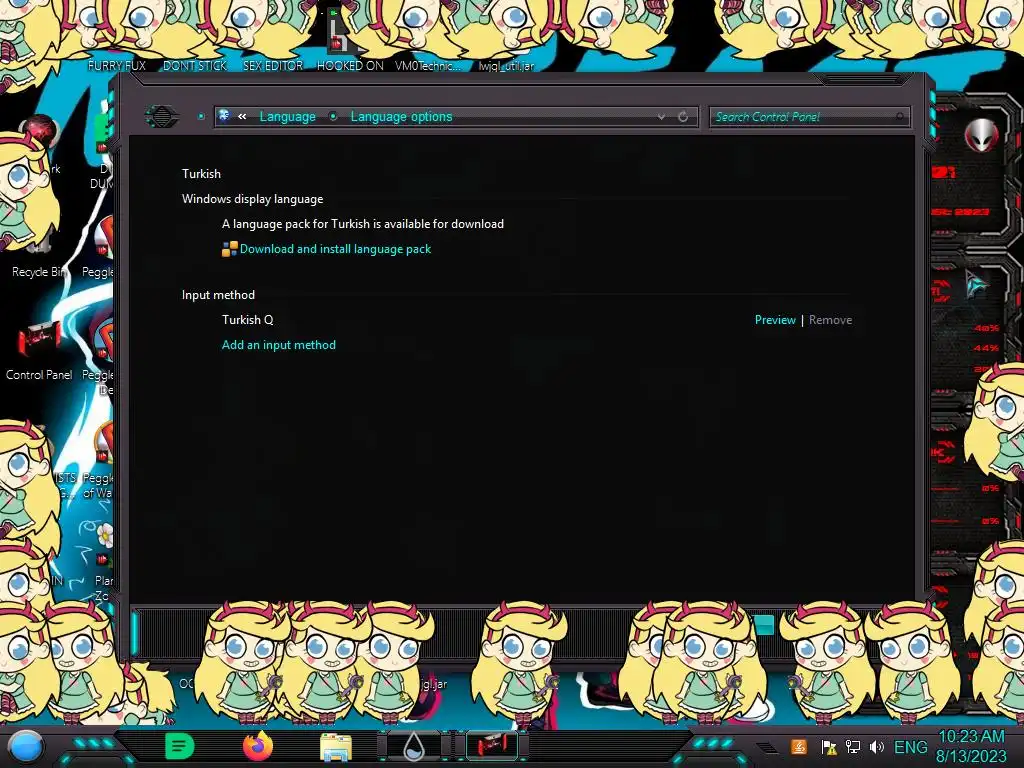Click Add an input method

(x=279, y=345)
